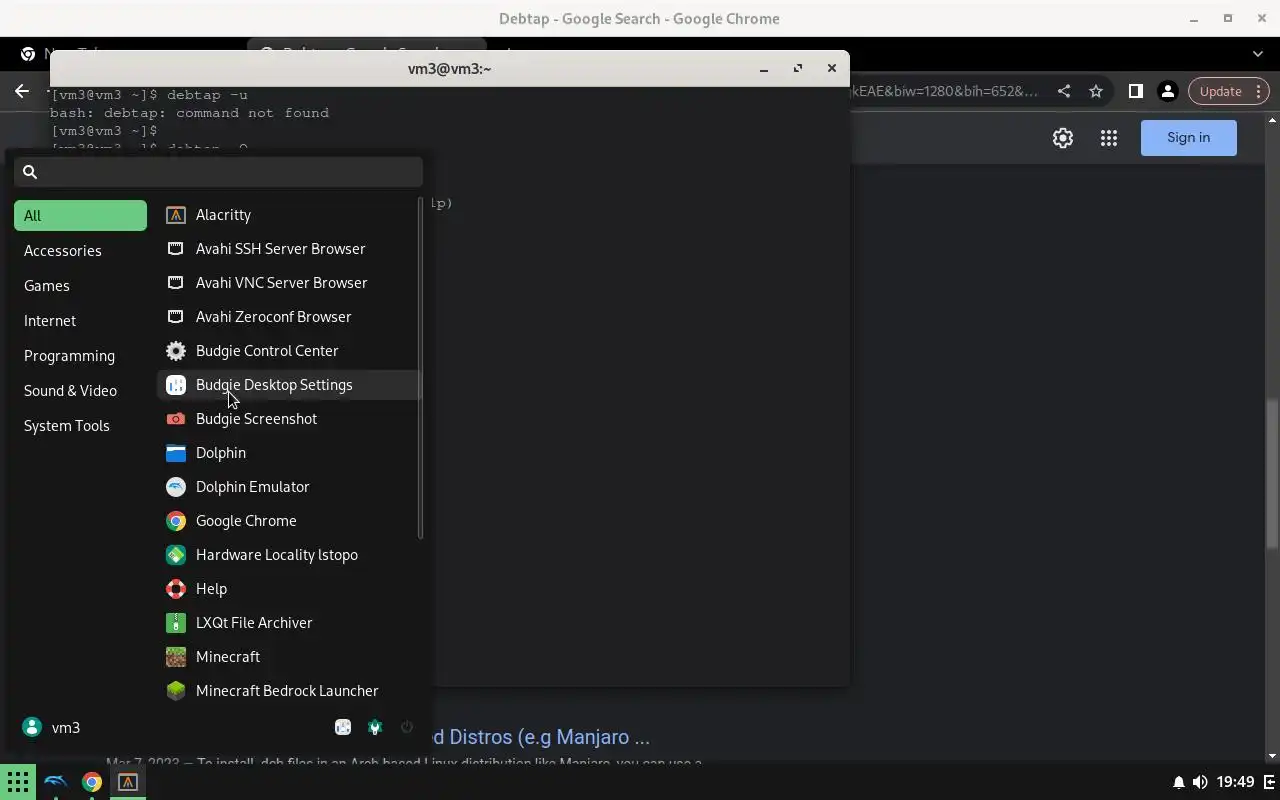The image size is (1280, 800).
Task: Click the vm3 user entry in the menu
Action: [x=51, y=728]
